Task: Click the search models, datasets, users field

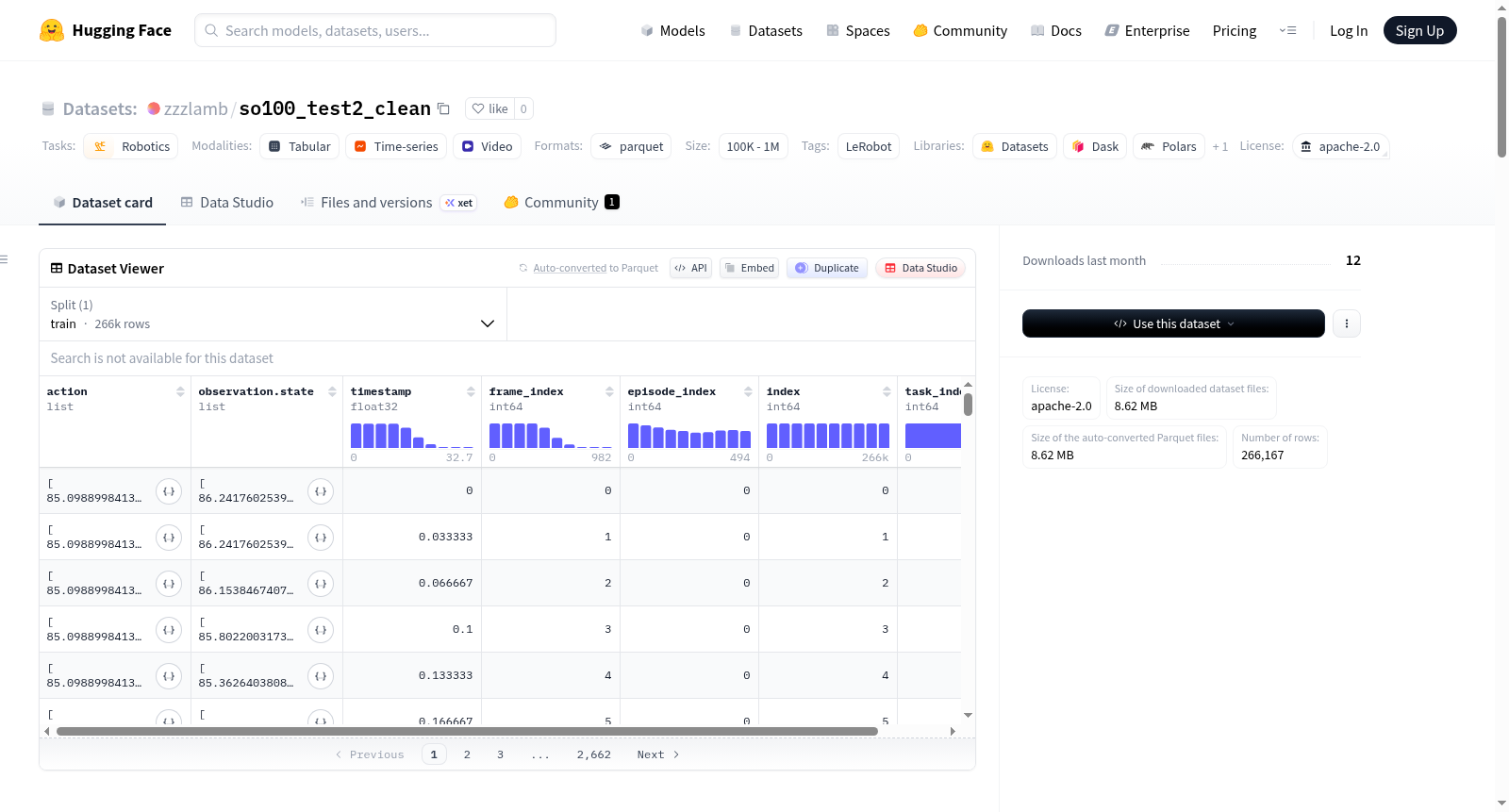Action: click(375, 30)
